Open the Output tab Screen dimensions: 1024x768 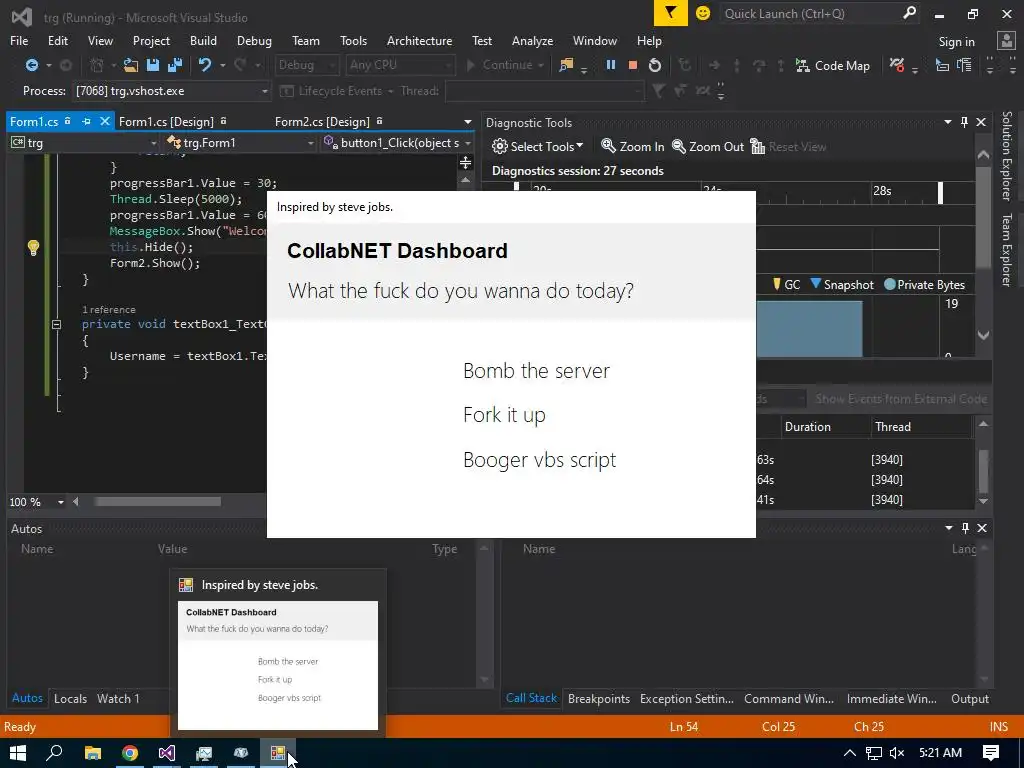(x=970, y=698)
